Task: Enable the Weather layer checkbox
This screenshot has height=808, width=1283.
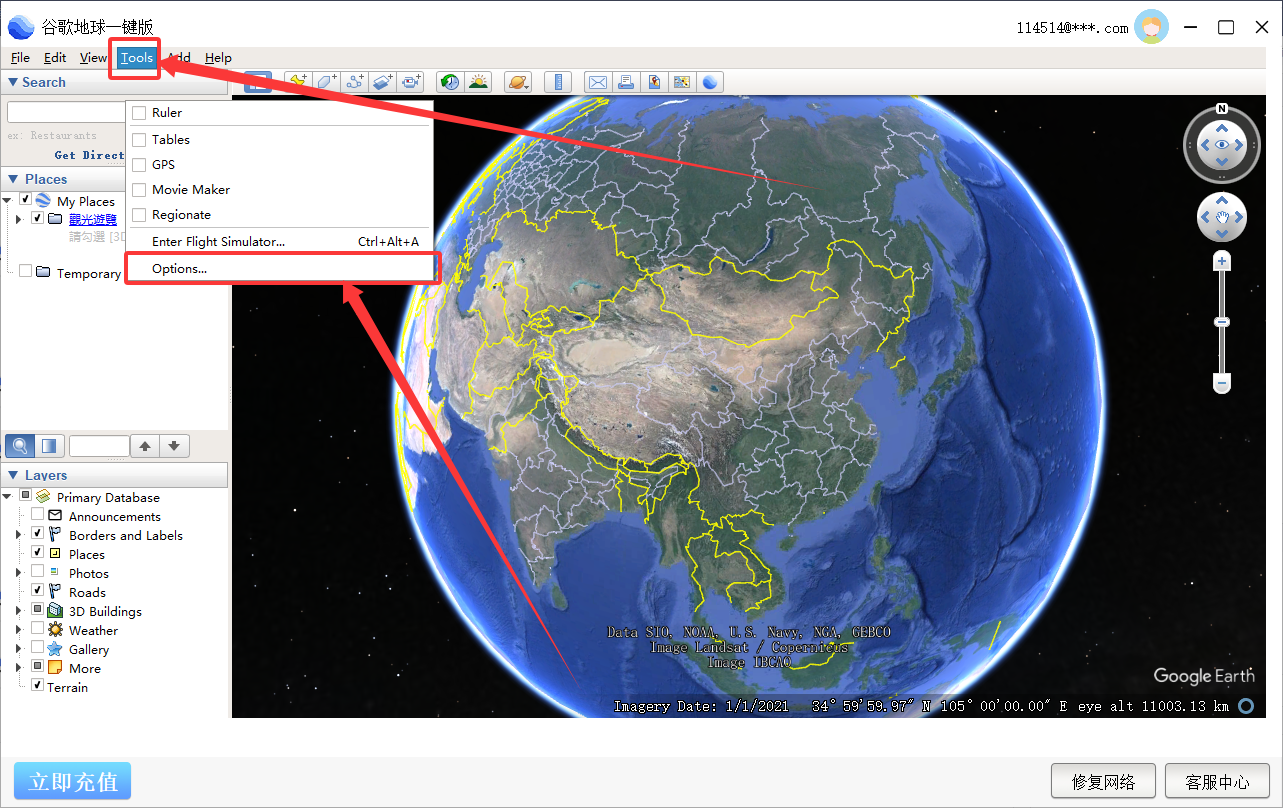Action: click(x=38, y=629)
